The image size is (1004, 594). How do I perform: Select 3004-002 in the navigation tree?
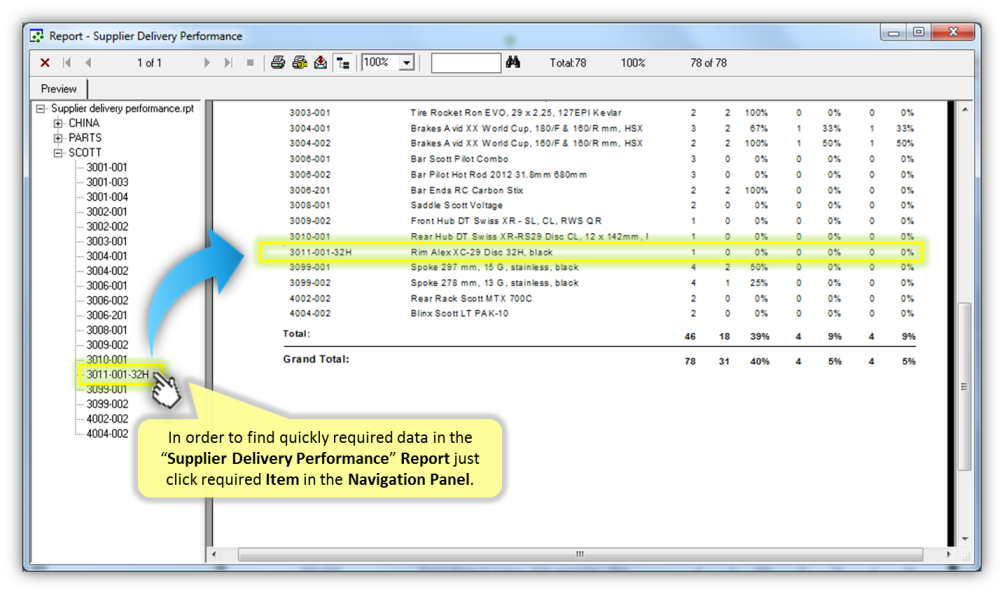pos(107,271)
